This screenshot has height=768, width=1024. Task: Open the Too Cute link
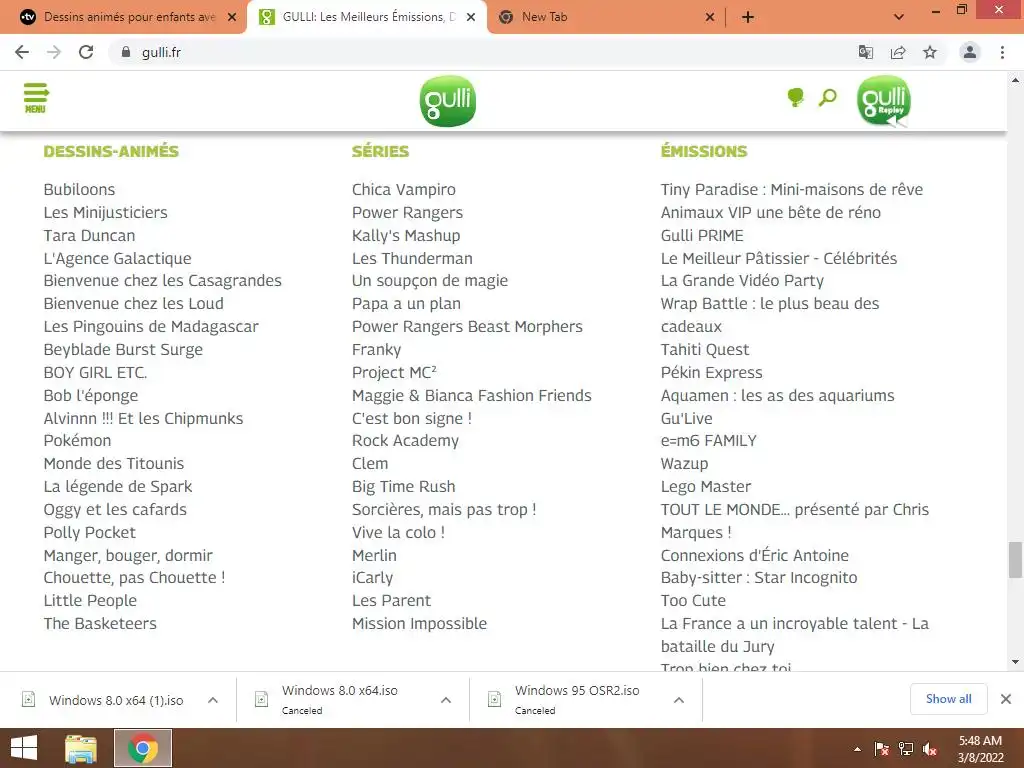point(693,601)
